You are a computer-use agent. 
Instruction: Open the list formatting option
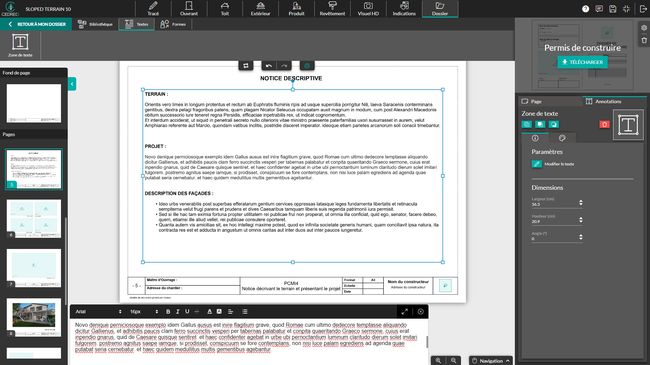click(x=245, y=311)
